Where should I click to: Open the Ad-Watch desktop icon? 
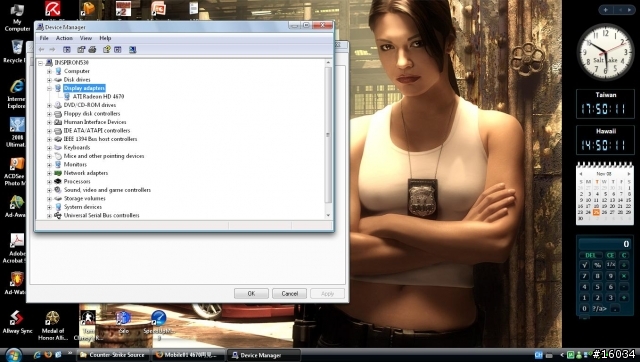(16, 283)
